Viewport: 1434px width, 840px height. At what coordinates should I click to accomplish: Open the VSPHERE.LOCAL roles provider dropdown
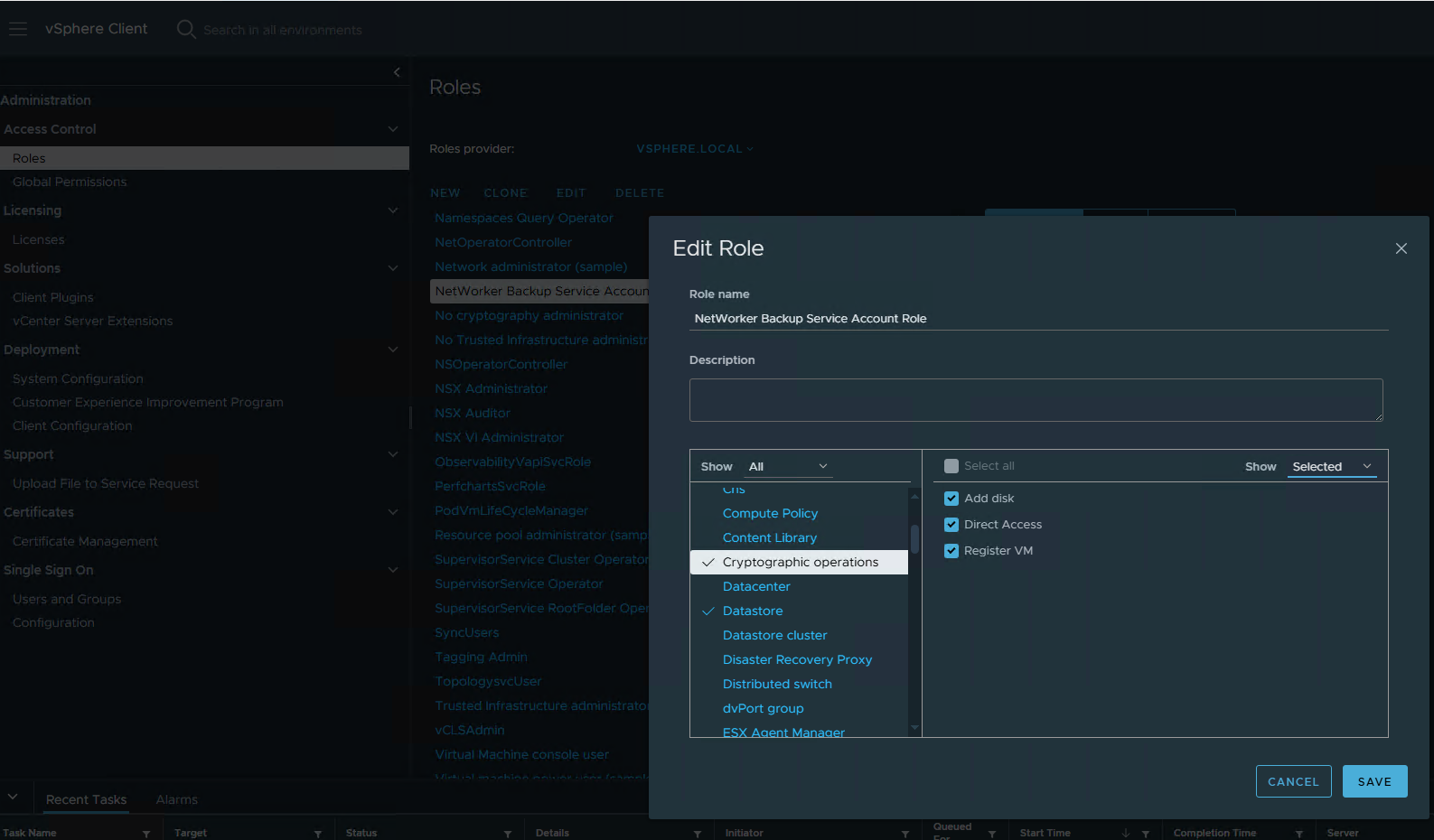tap(695, 149)
